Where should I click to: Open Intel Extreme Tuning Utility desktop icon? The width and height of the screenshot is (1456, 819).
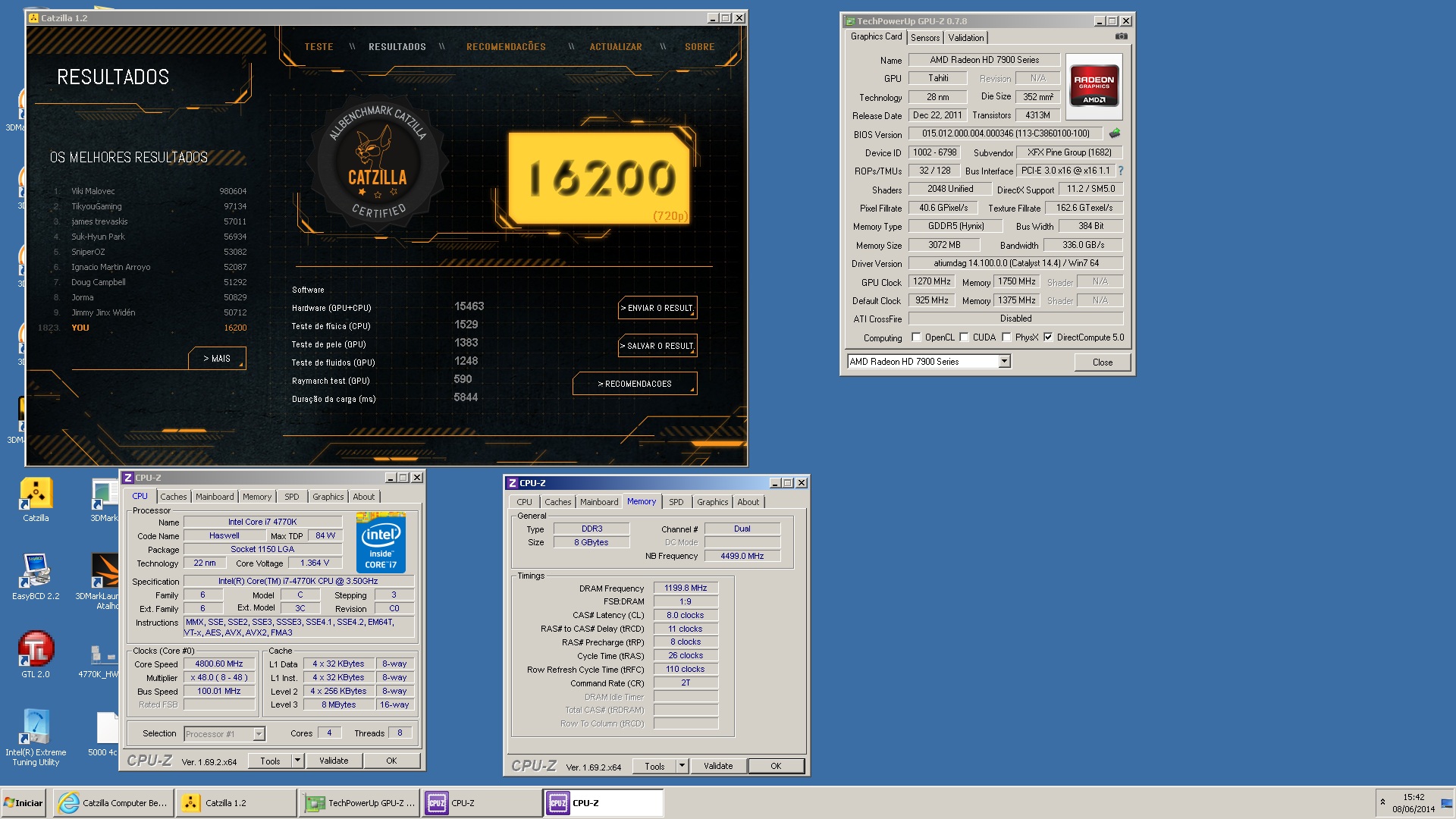tap(36, 737)
